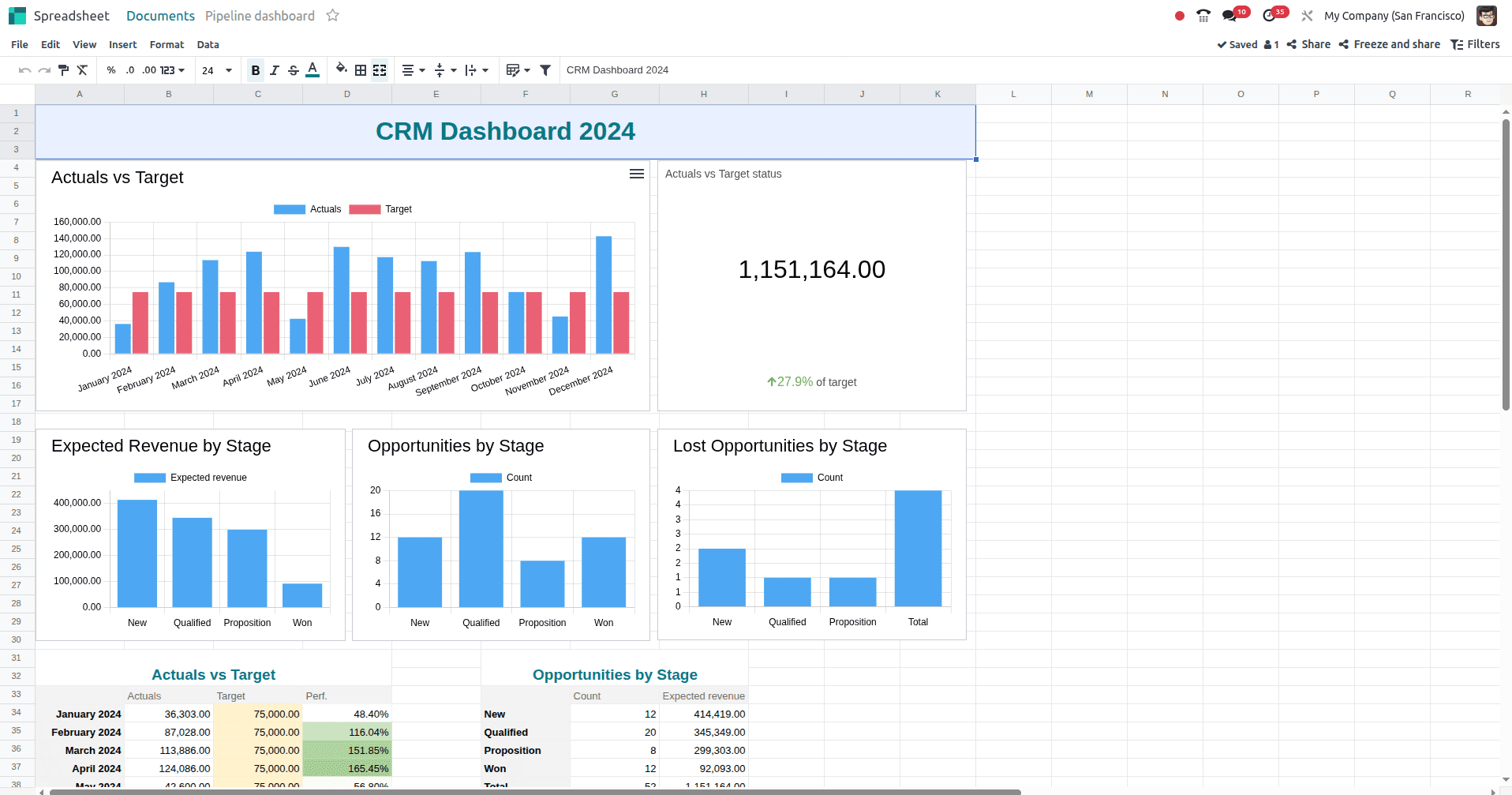Open the Data menu
1512x795 pixels.
[208, 44]
